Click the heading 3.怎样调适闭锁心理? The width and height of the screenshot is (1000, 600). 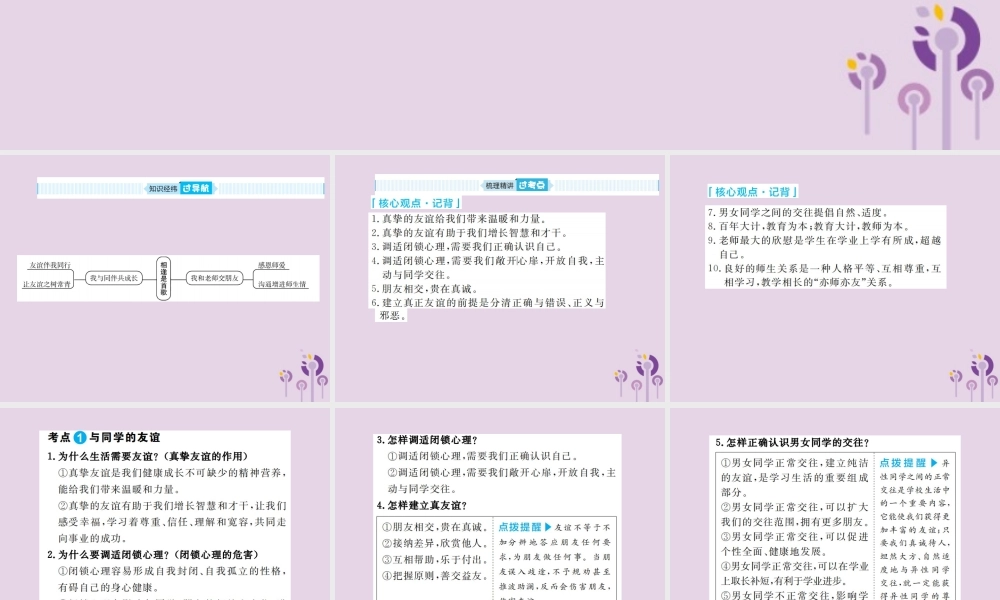click(427, 440)
